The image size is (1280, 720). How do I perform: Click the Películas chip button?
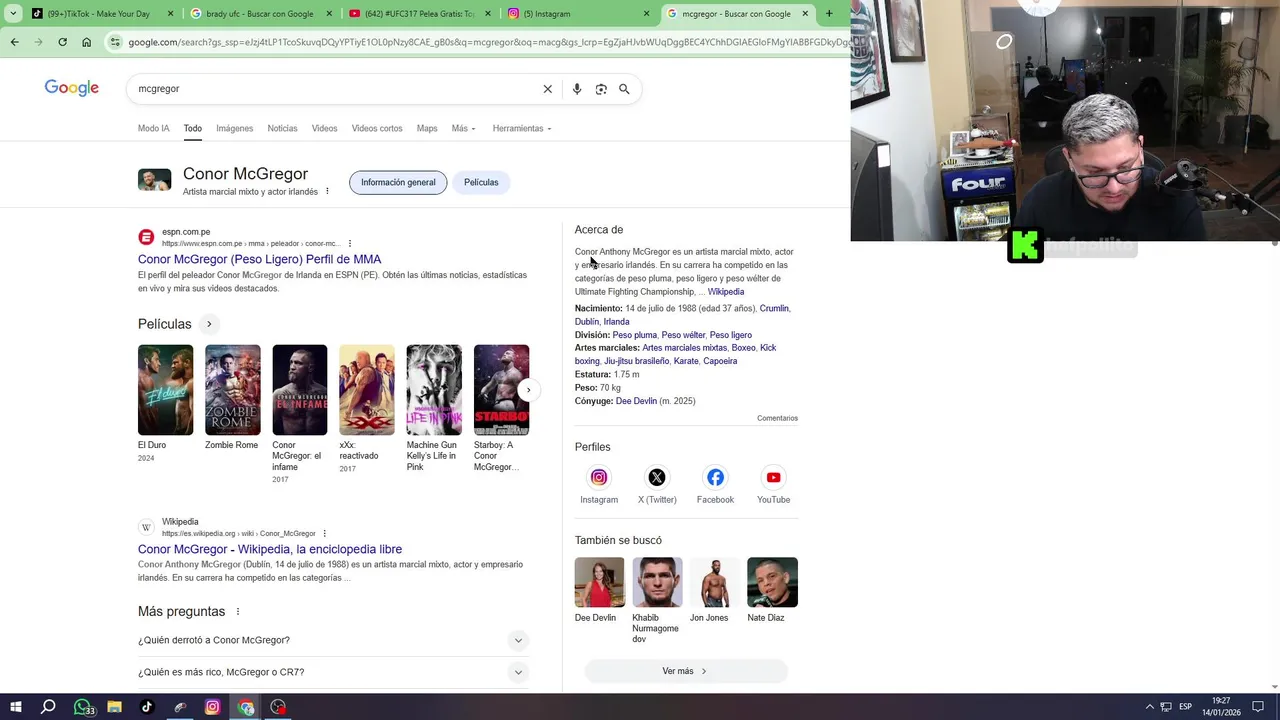click(x=481, y=182)
